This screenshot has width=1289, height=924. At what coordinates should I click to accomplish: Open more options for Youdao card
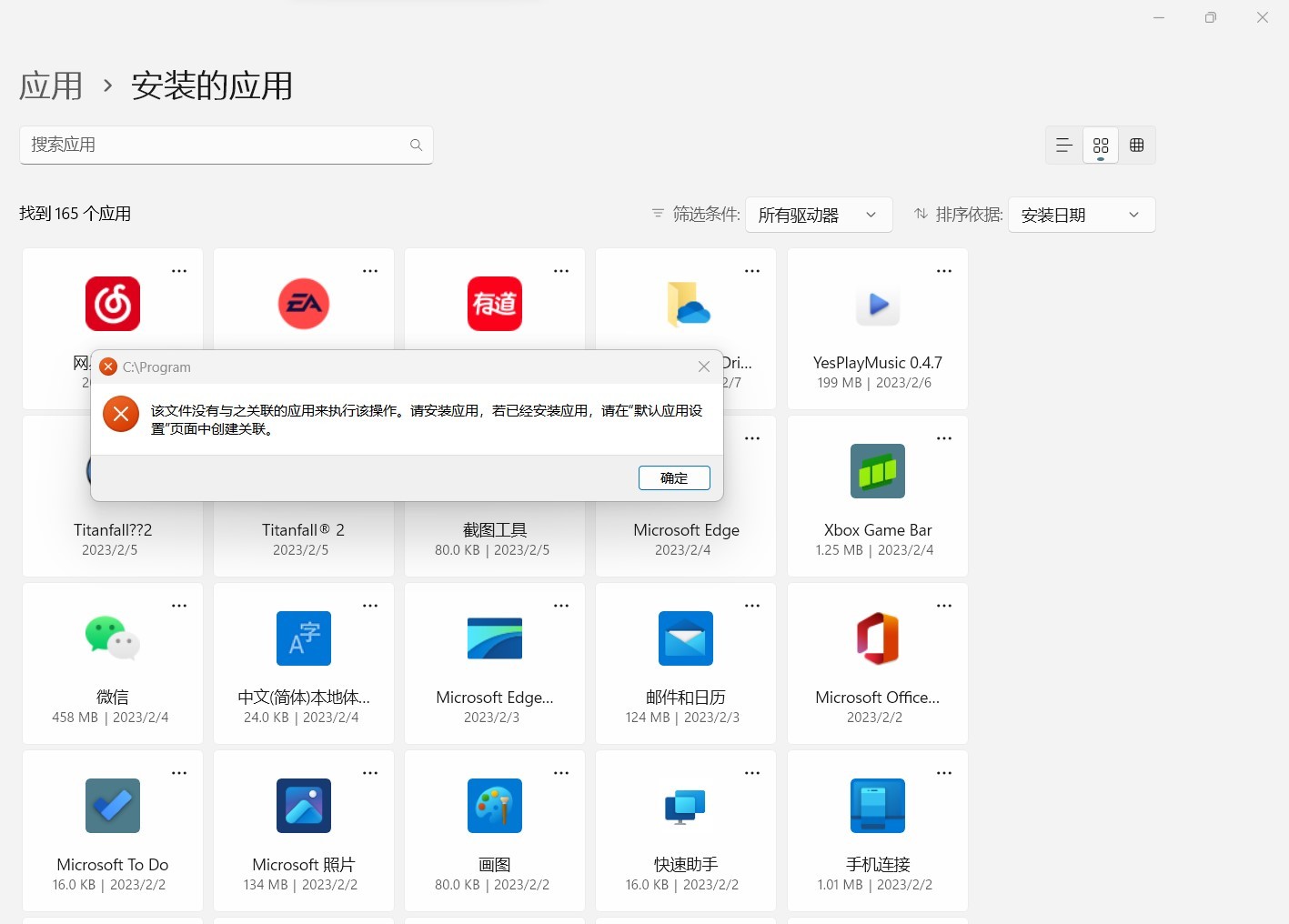point(561,271)
